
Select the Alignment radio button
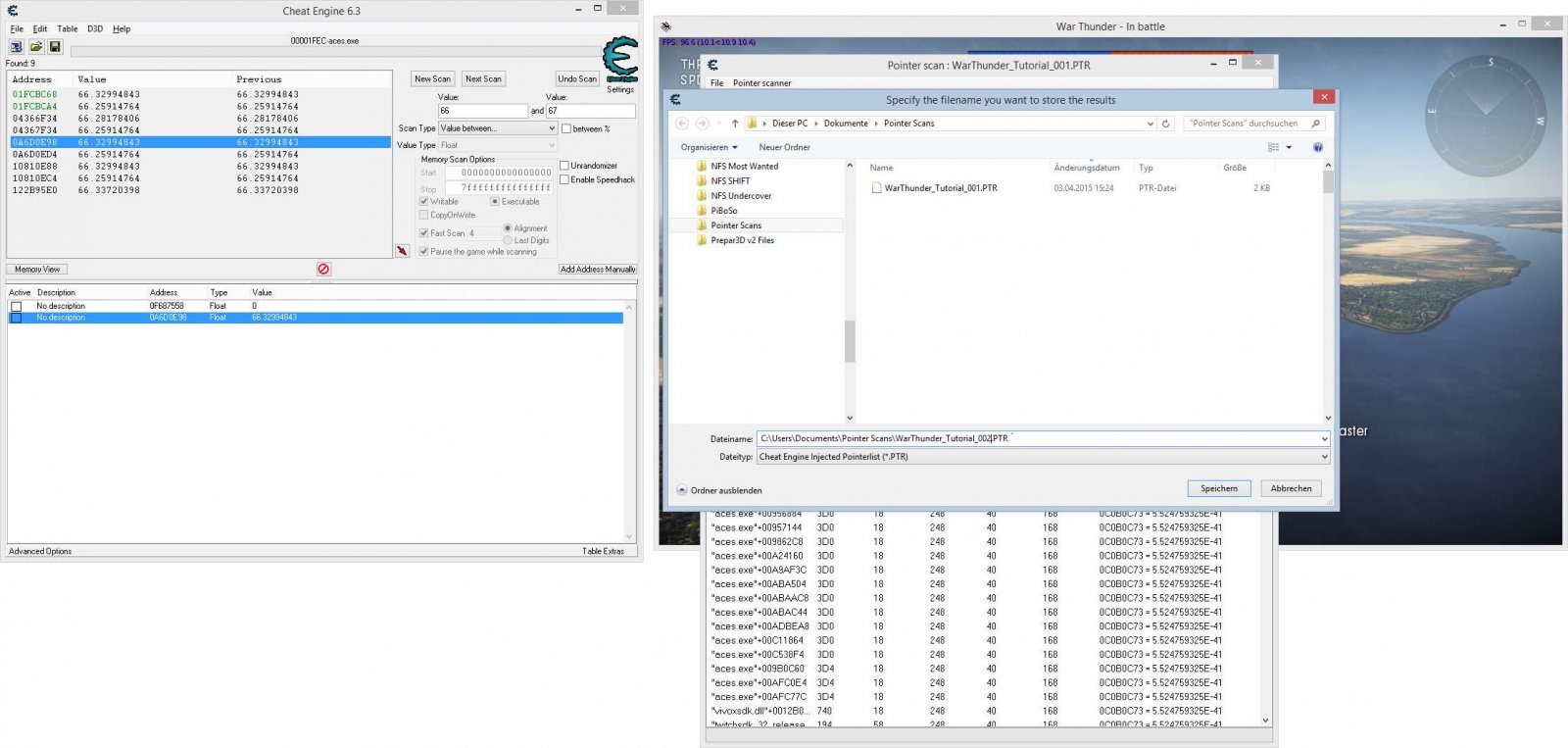pyautogui.click(x=508, y=228)
